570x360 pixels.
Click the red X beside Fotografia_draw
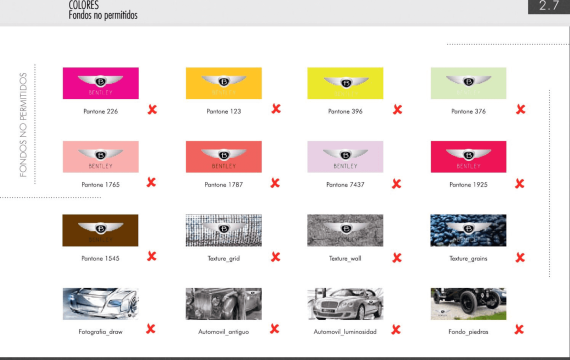click(150, 329)
